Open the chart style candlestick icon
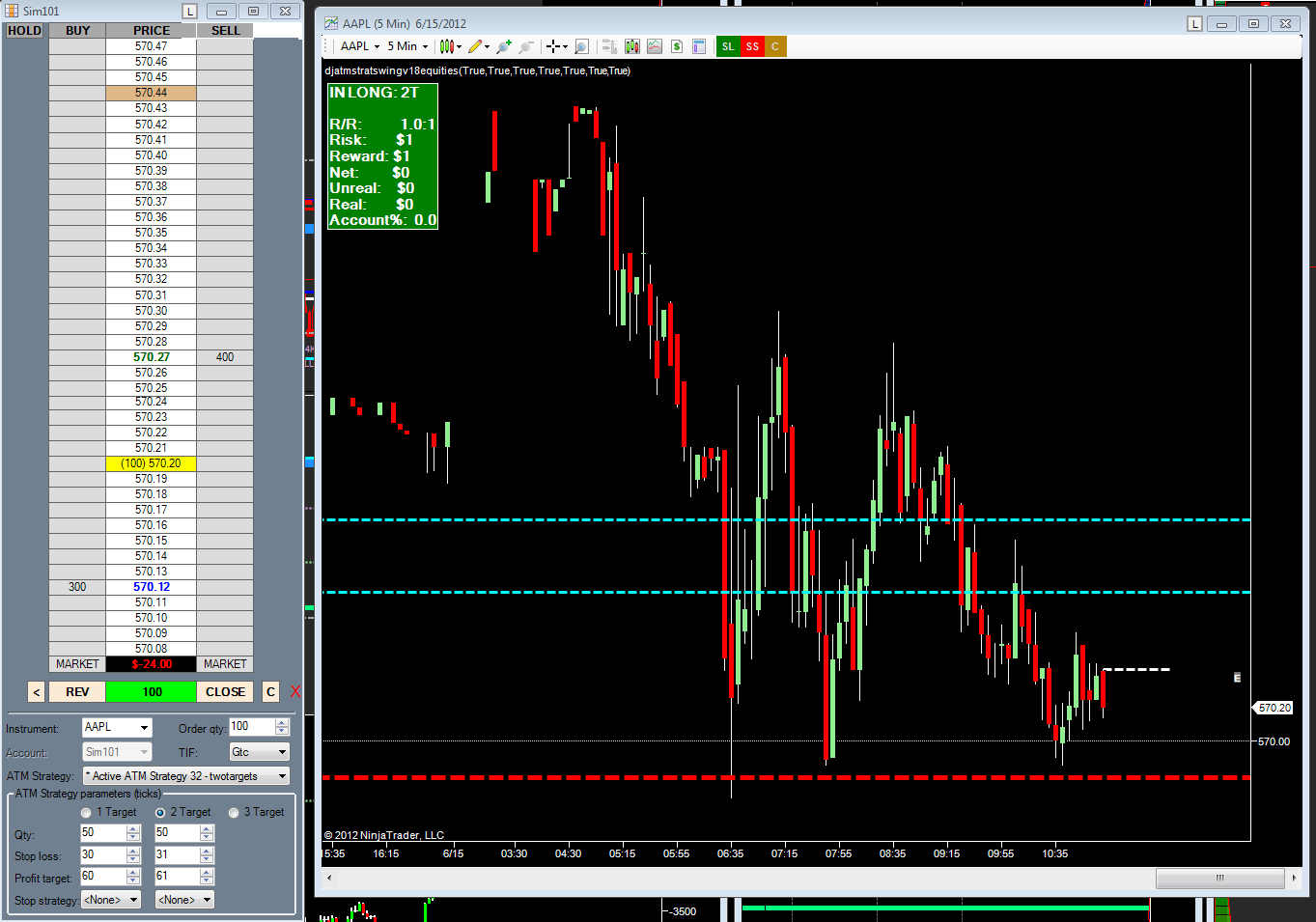 click(x=446, y=46)
